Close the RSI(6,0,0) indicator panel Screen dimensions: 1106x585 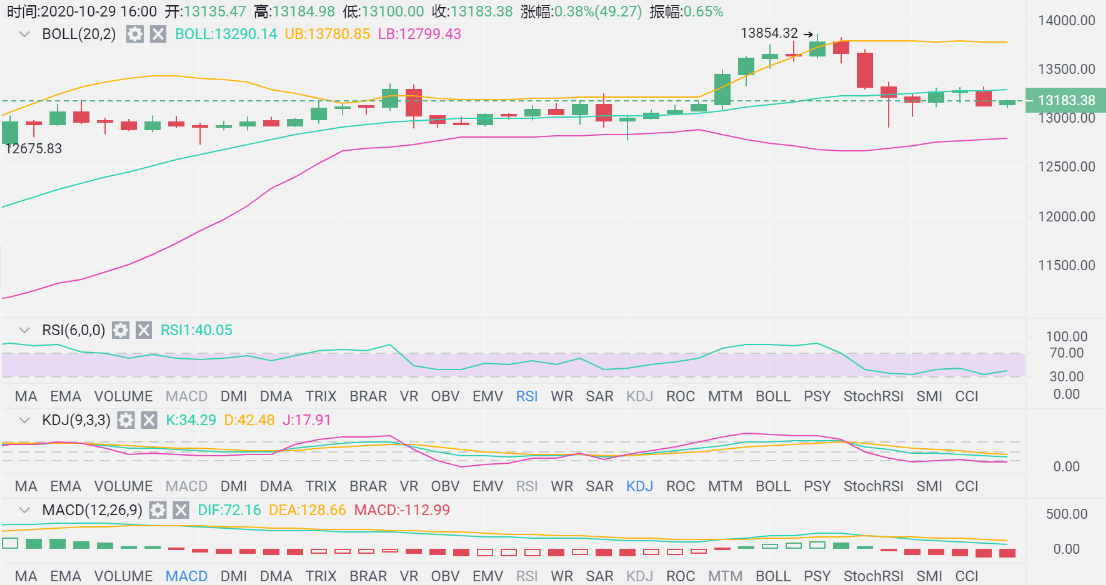[144, 330]
